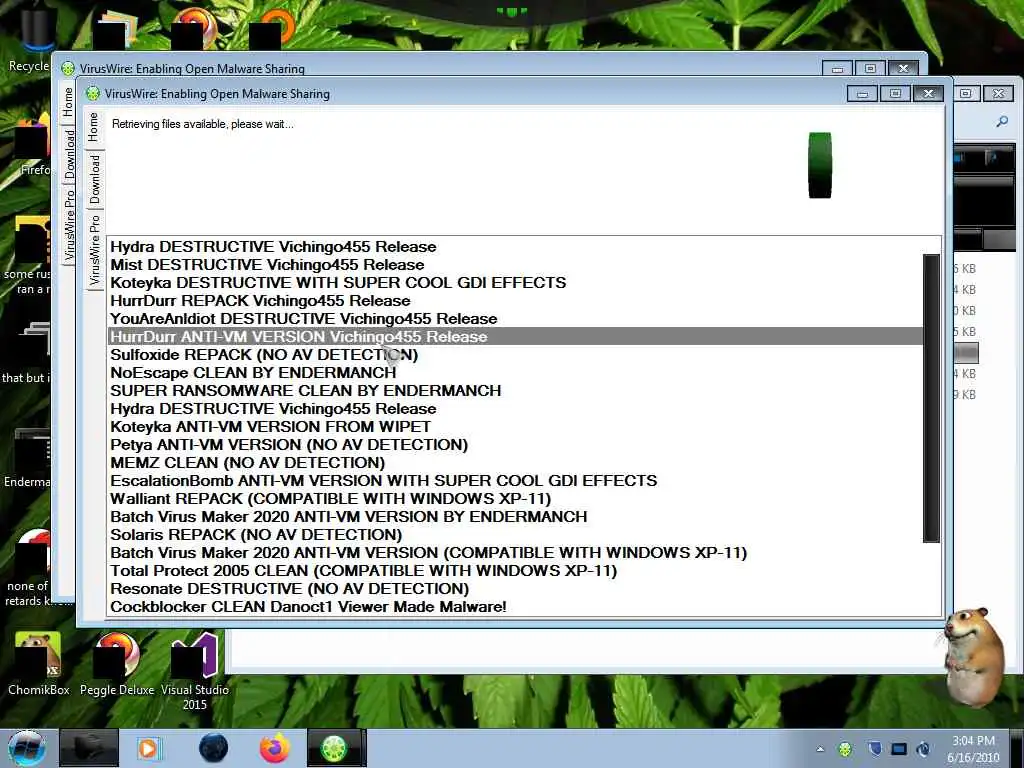
Task: Switch to the Download tab in front window
Action: [95, 179]
